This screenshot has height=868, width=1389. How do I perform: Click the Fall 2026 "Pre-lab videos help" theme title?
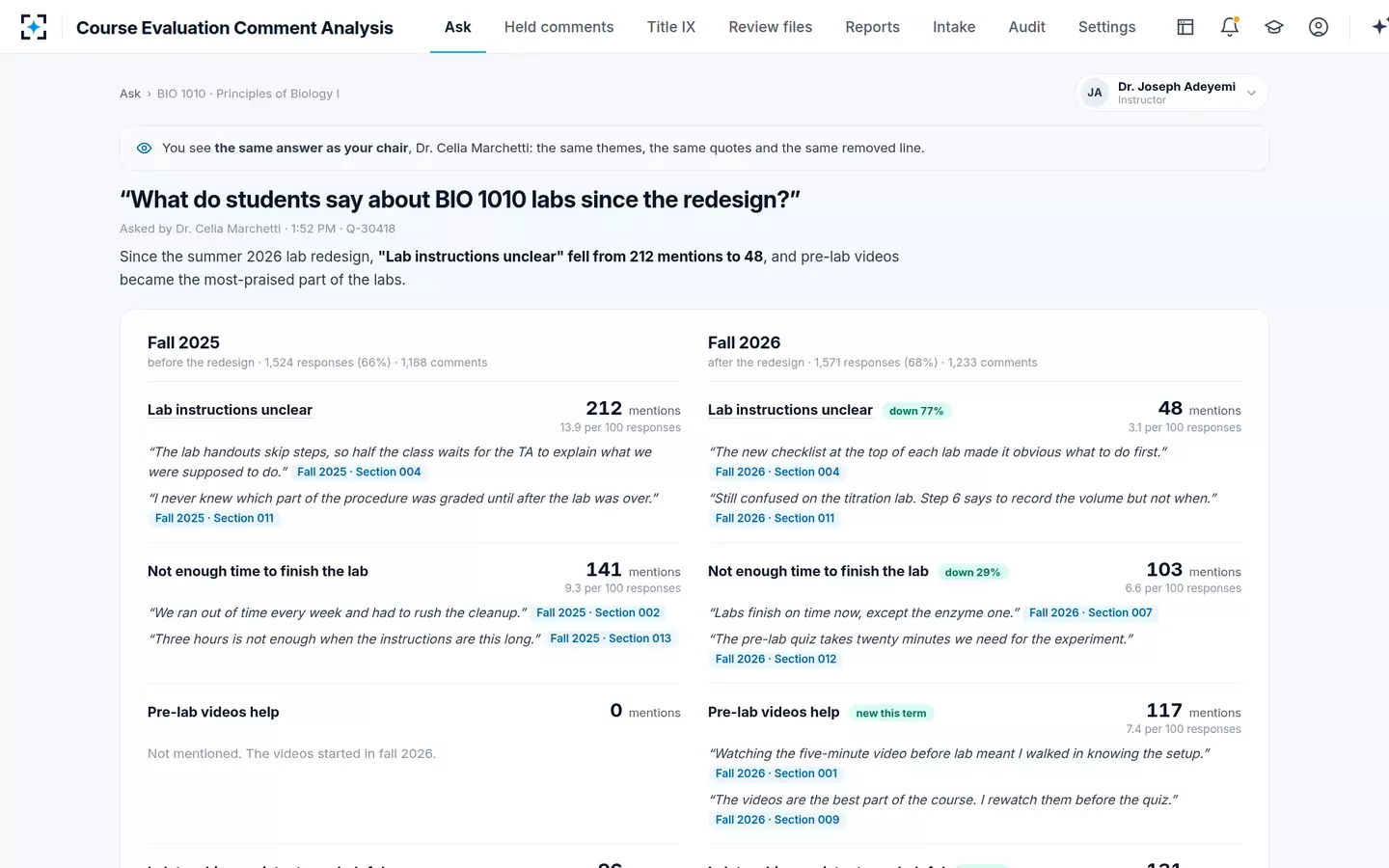click(x=774, y=712)
